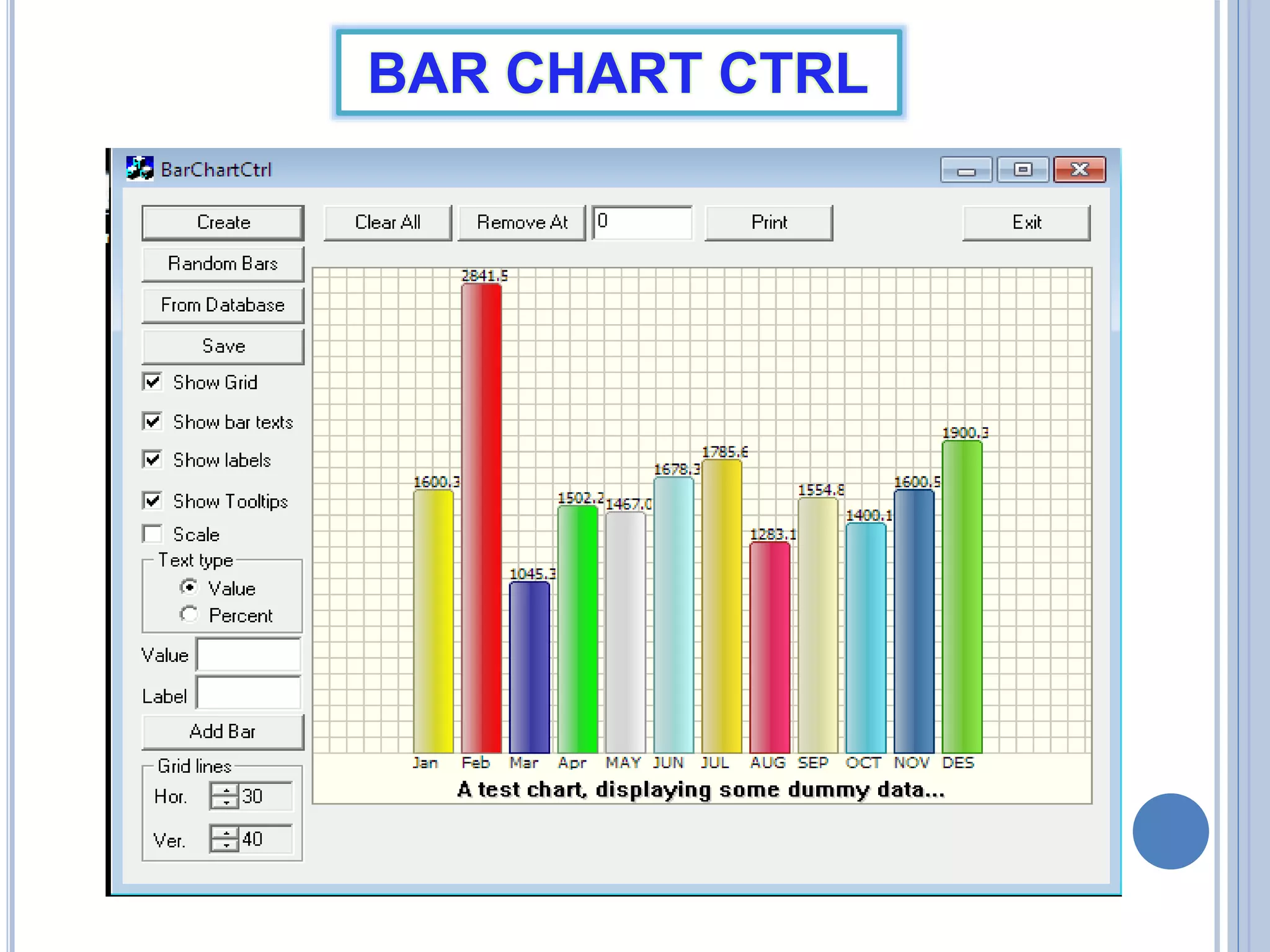Toggle Show labels checkbox
This screenshot has height=952, width=1270.
(153, 460)
